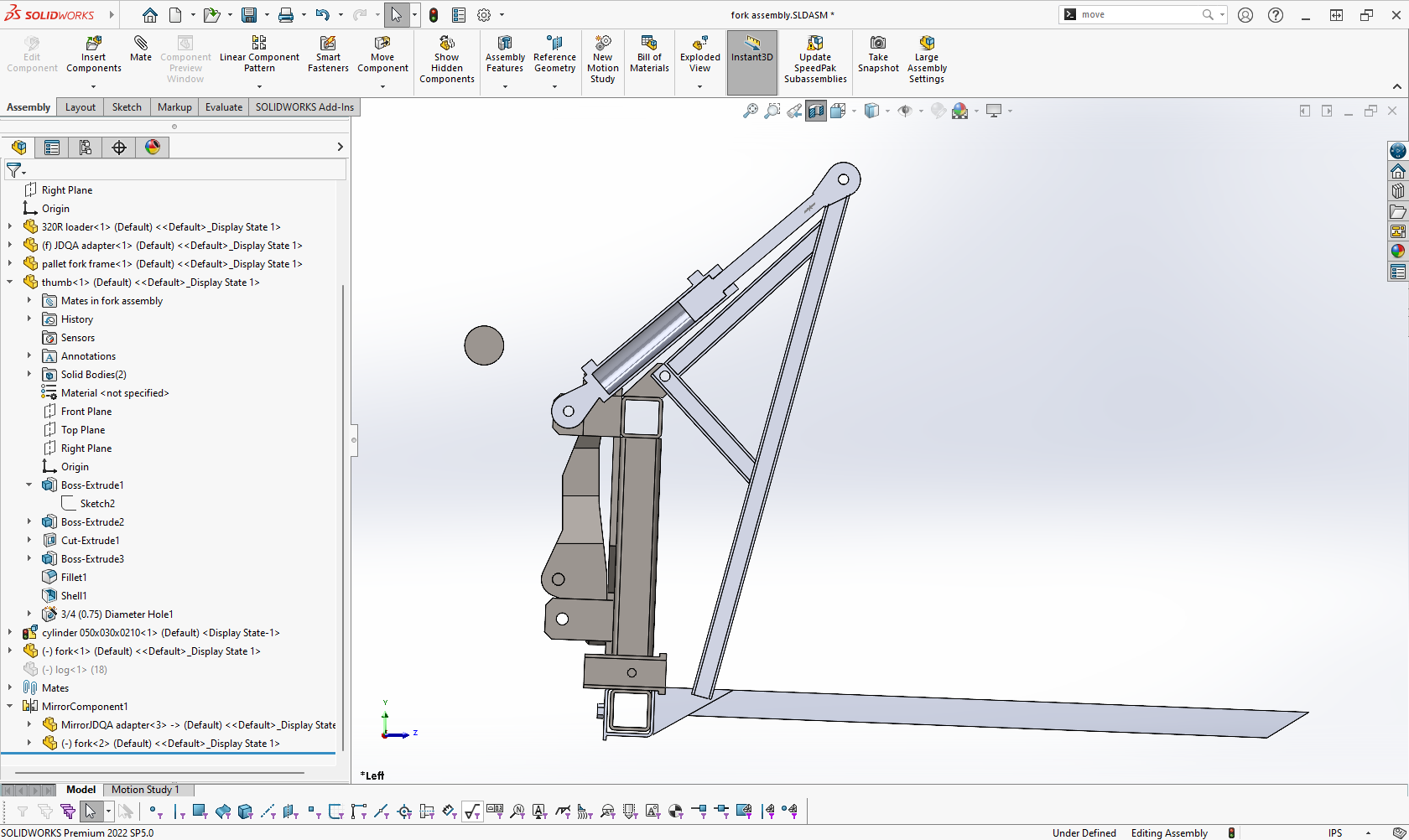Expand the Mates folder in the tree
1409x840 pixels.
tap(10, 687)
